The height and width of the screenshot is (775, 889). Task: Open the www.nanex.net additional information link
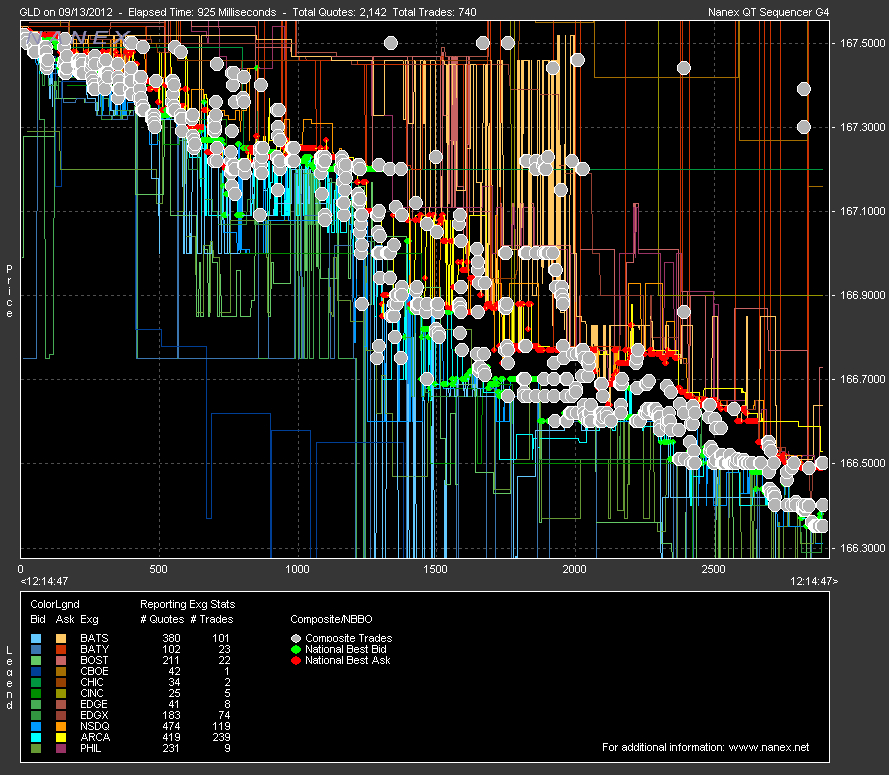769,747
